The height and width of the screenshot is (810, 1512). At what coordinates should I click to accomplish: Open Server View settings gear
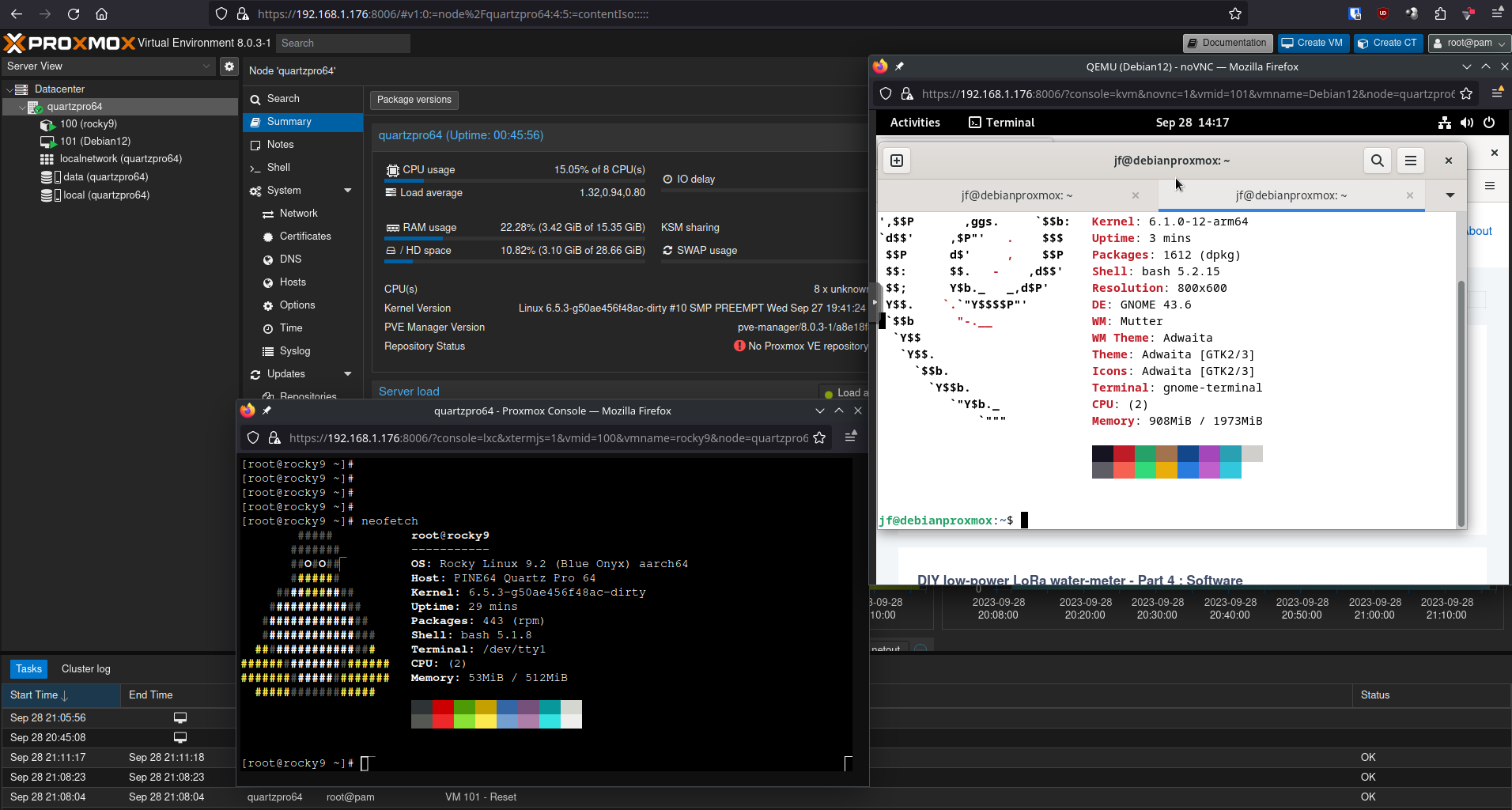point(229,66)
